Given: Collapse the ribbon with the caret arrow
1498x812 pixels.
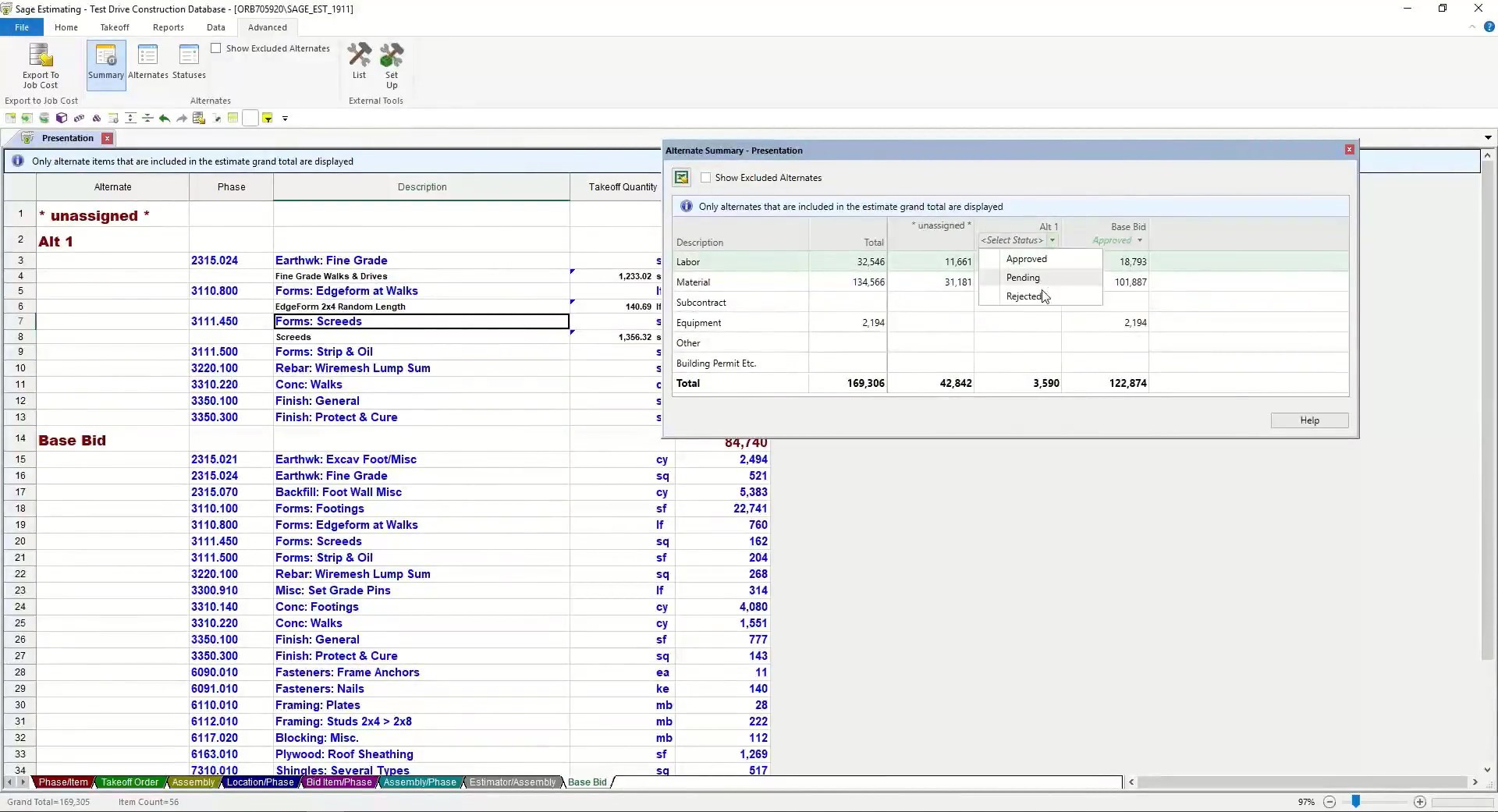Looking at the screenshot, I should coord(1472,27).
